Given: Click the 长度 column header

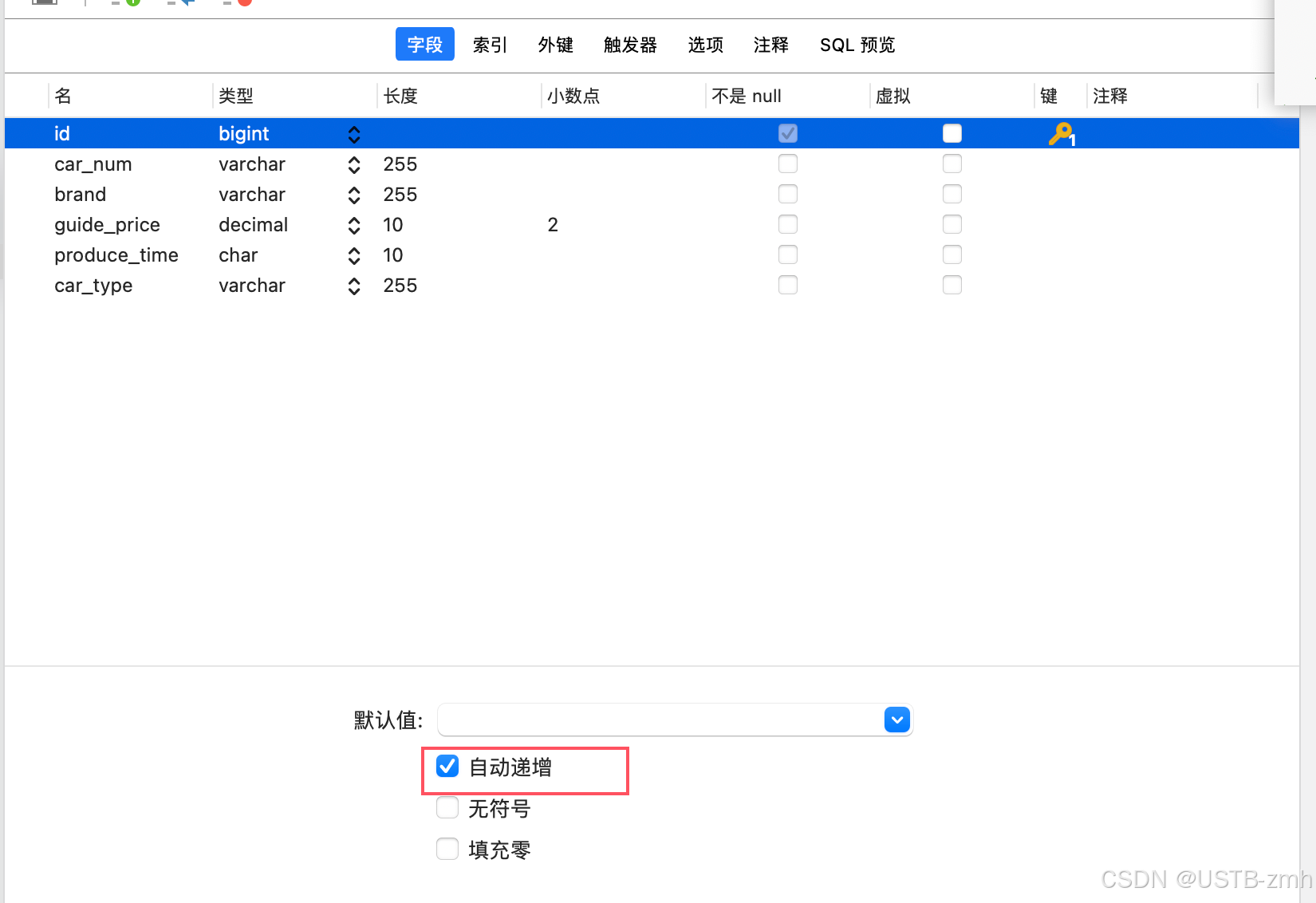Looking at the screenshot, I should [400, 96].
